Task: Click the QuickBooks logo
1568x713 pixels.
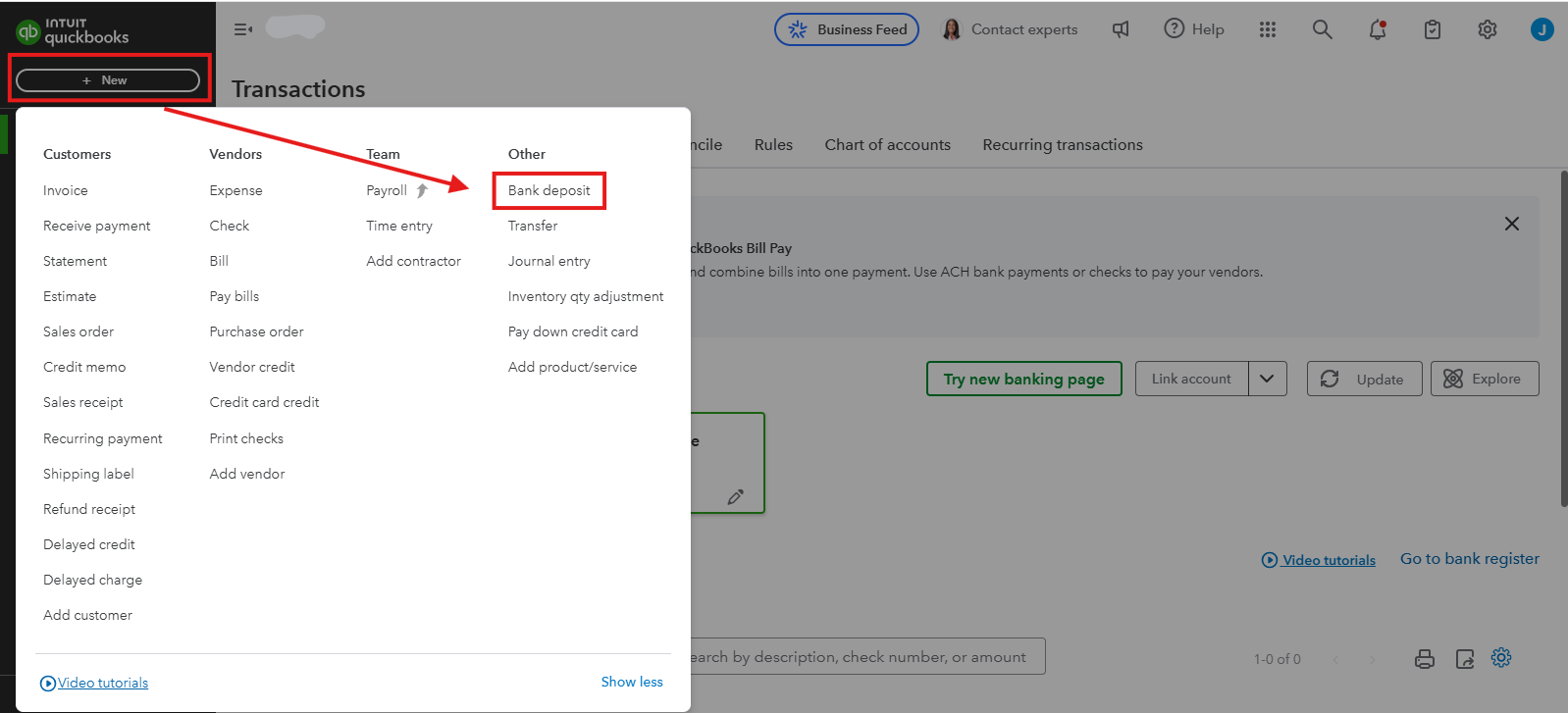Action: pyautogui.click(x=72, y=31)
